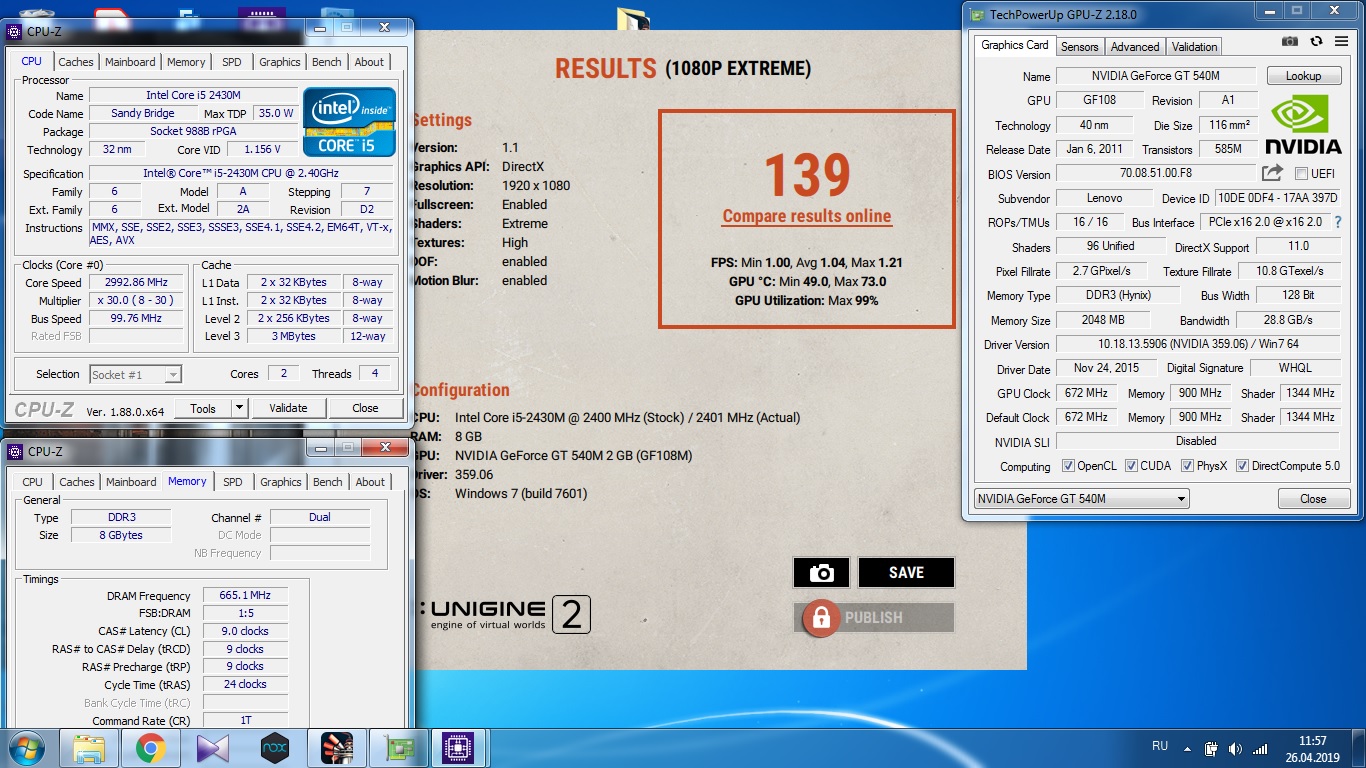This screenshot has height=768, width=1366.
Task: Click the GPU-Z title bar icon
Action: [977, 14]
